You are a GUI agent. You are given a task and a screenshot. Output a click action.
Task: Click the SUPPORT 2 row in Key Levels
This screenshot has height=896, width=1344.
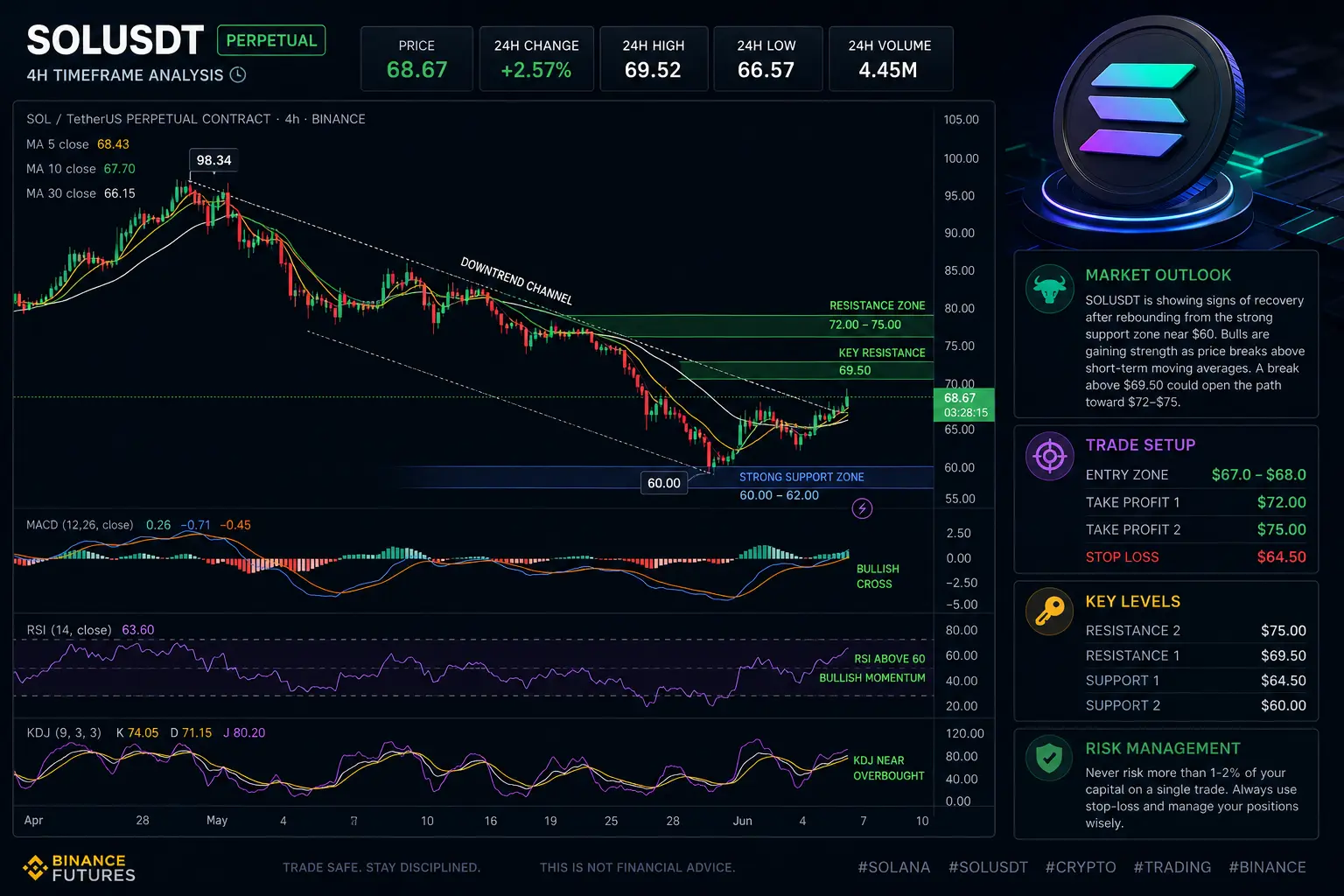coord(1195,705)
